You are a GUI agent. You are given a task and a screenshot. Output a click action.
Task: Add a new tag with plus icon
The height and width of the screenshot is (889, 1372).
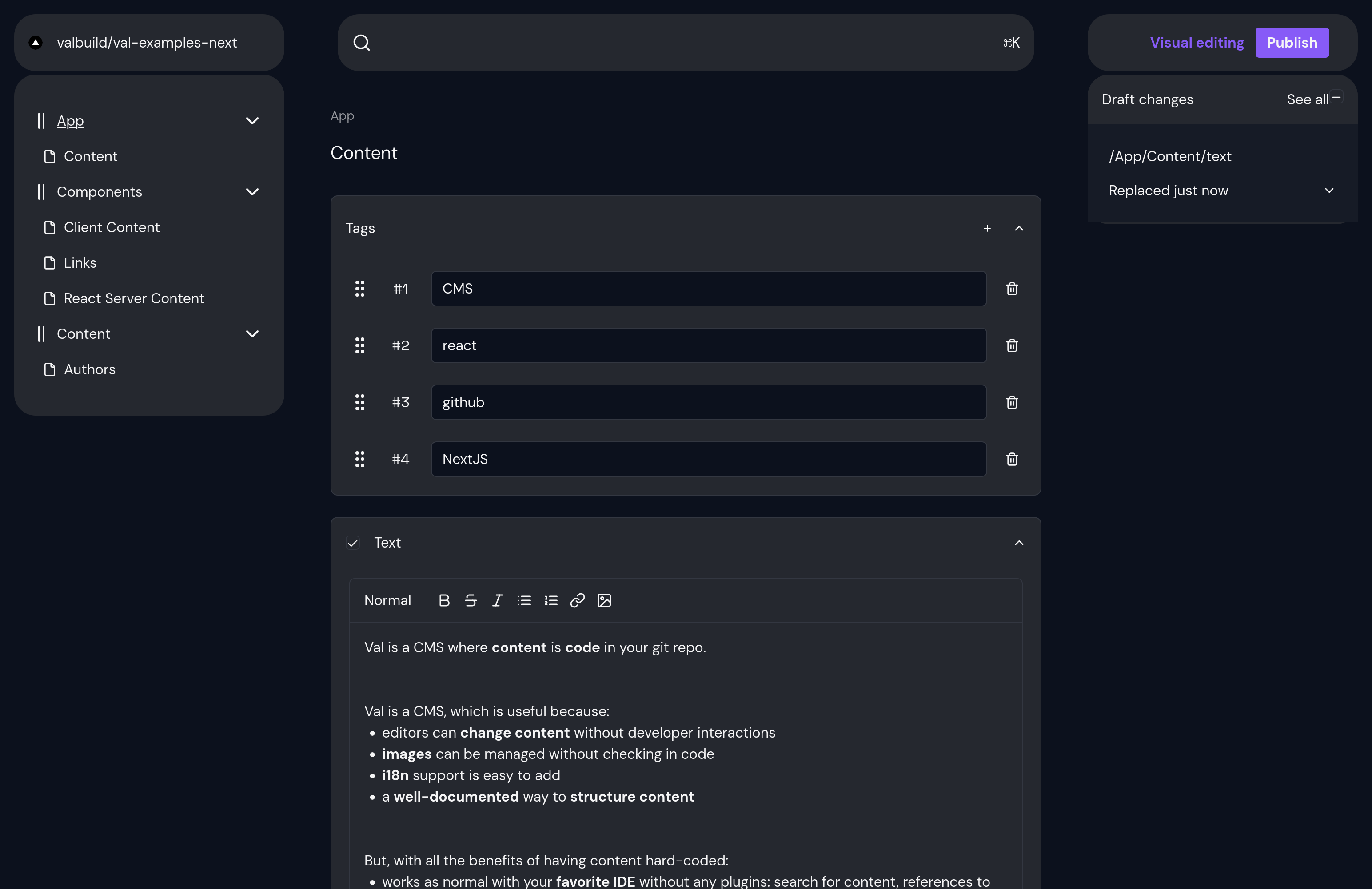(987, 229)
